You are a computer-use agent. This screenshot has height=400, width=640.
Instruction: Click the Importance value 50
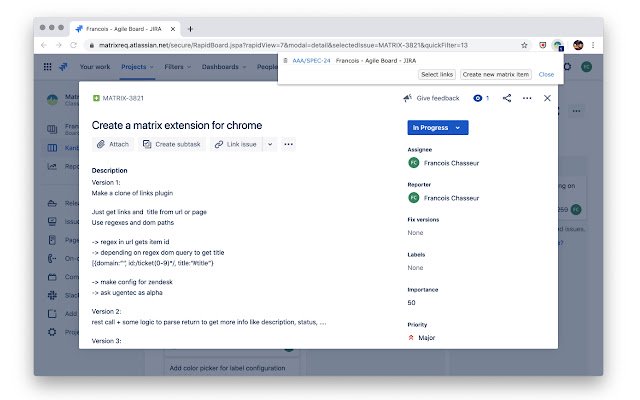pos(411,303)
